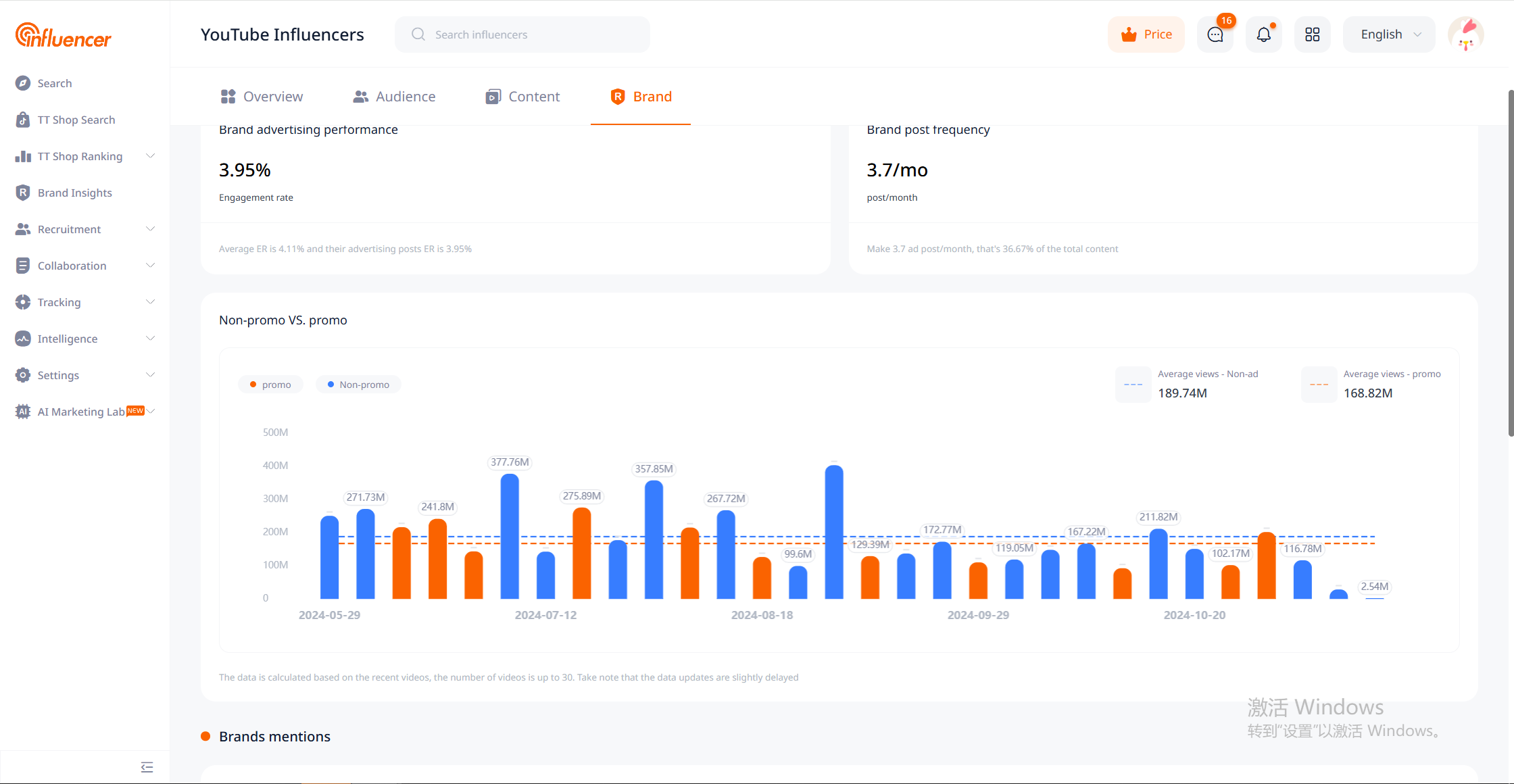Click the 377.76M blue chart bar

(x=510, y=535)
